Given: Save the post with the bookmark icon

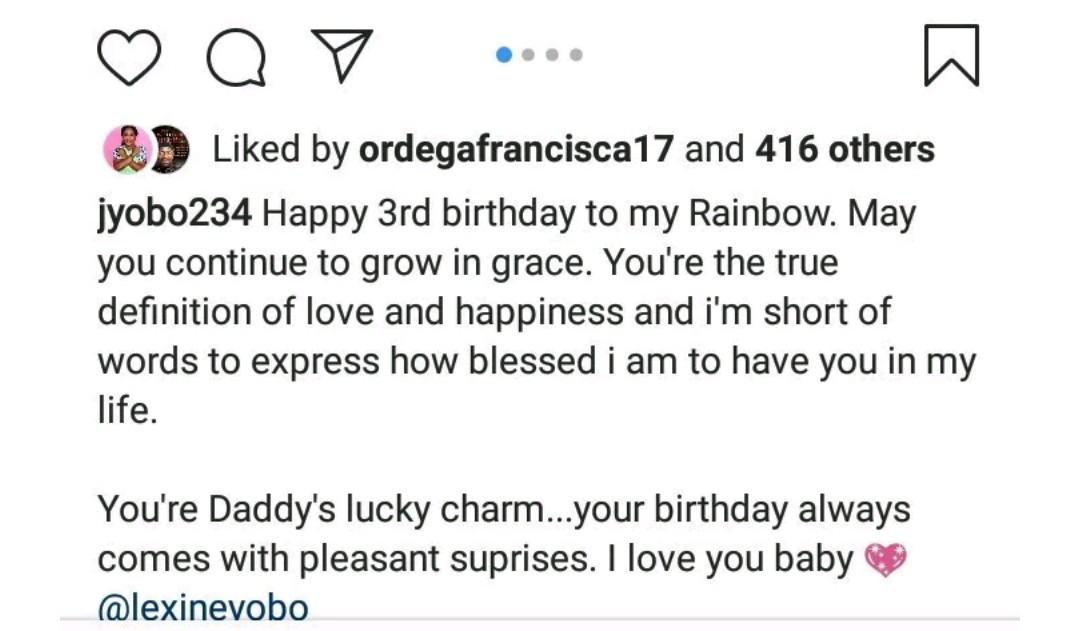Looking at the screenshot, I should coord(951,56).
